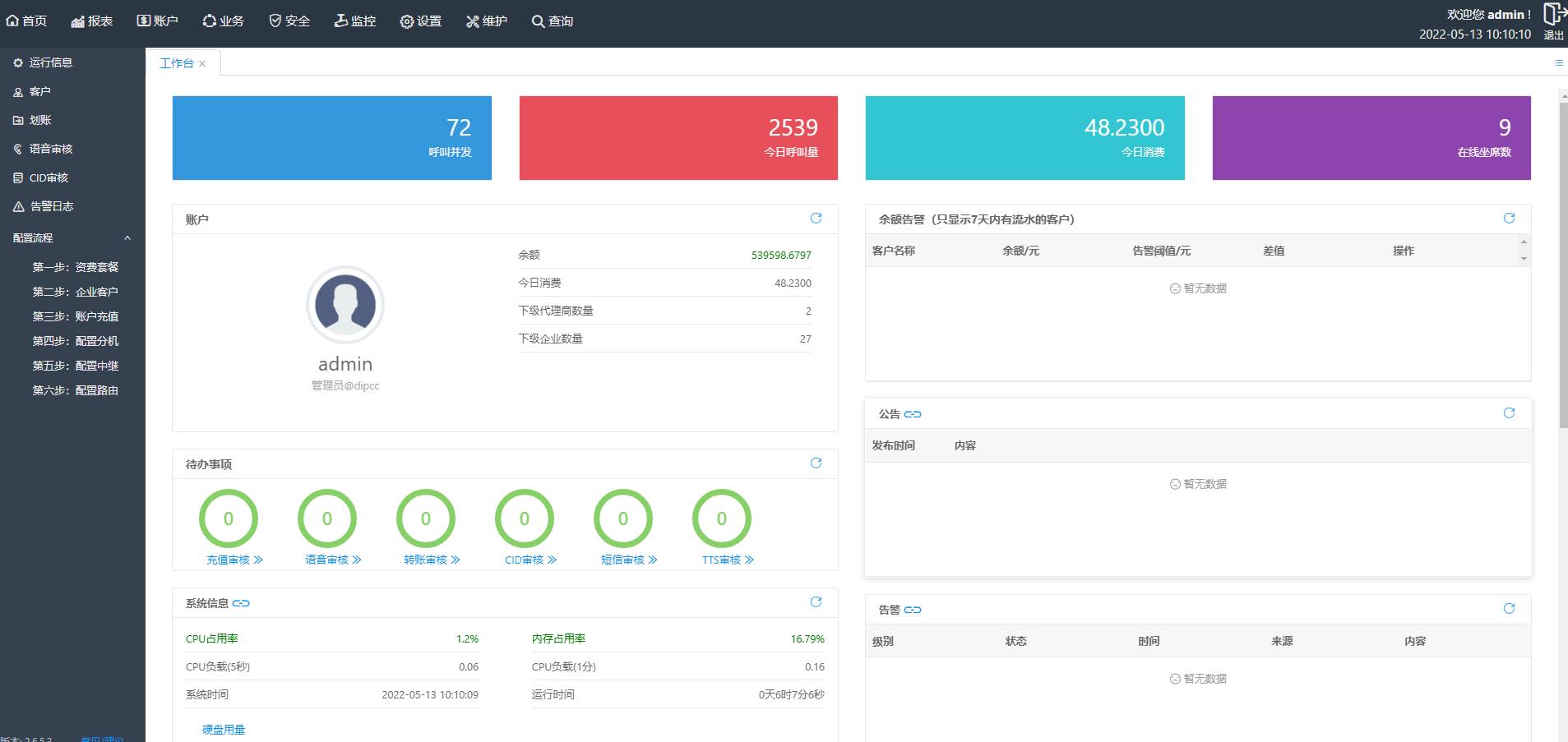Close the 工作台 tab
The width and height of the screenshot is (1568, 742).
202,63
